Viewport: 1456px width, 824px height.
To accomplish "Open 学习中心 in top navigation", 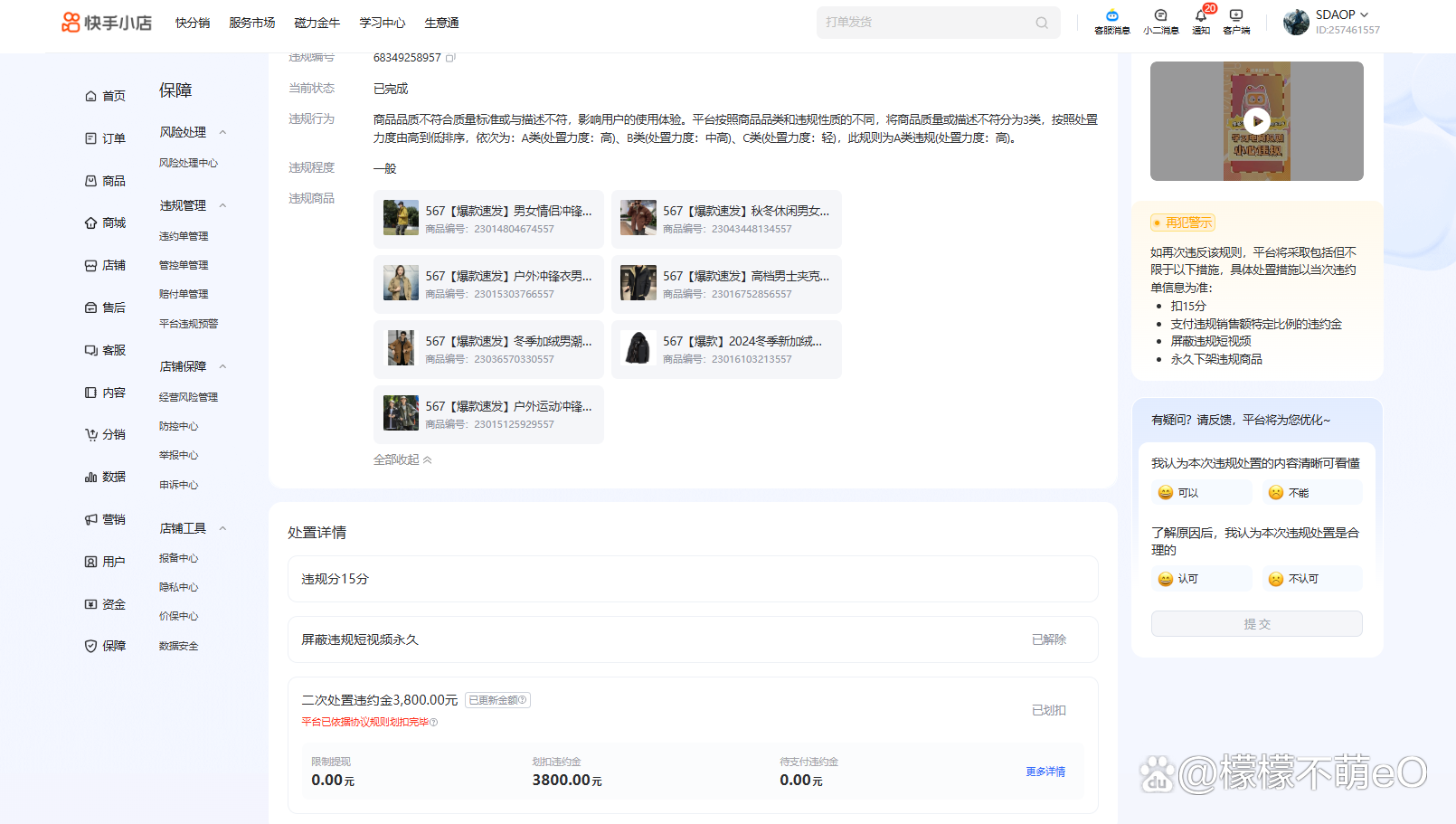I will (382, 23).
